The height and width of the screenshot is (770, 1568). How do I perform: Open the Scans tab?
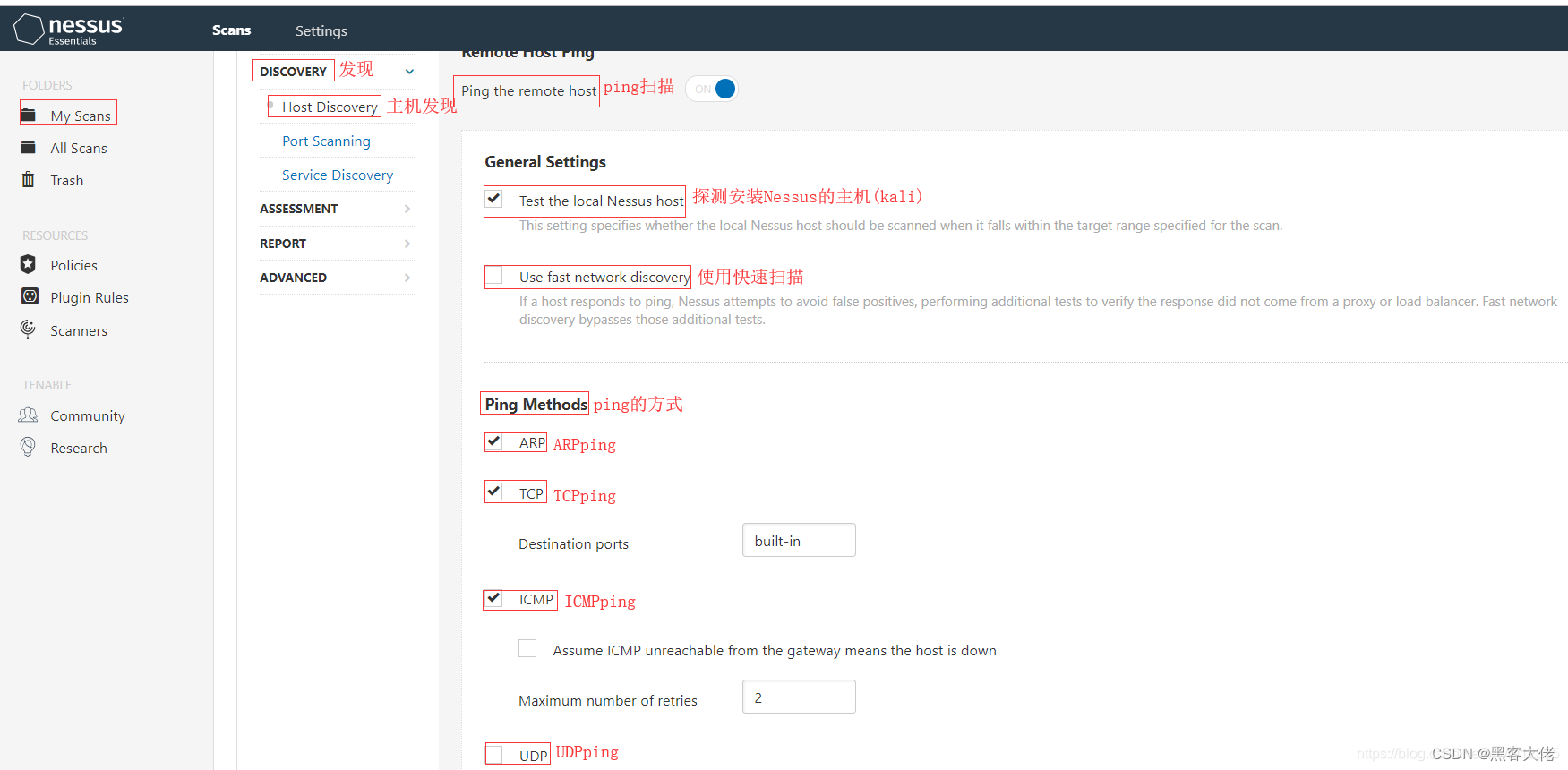(x=231, y=30)
